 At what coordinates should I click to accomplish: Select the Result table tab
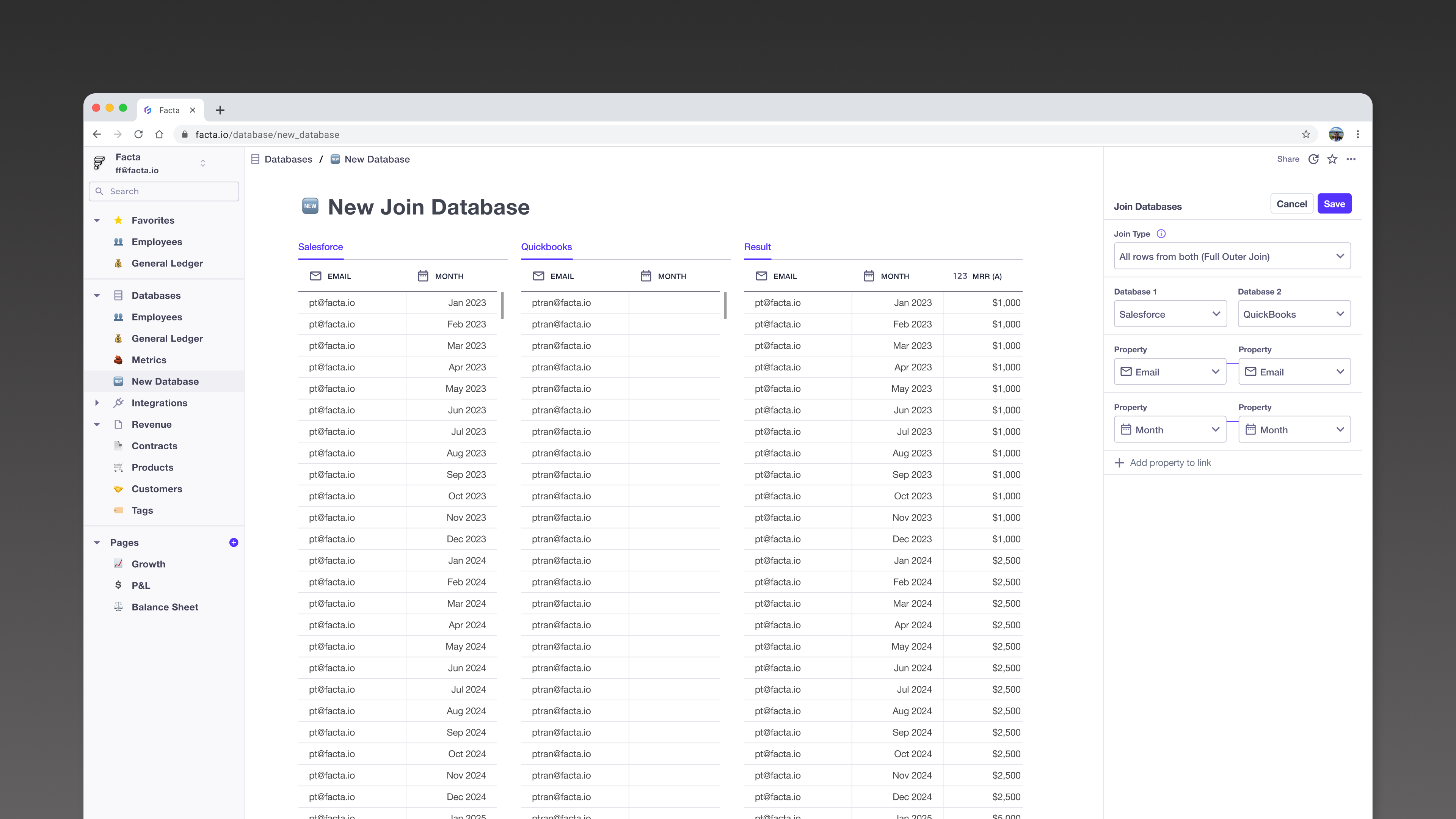(x=758, y=247)
